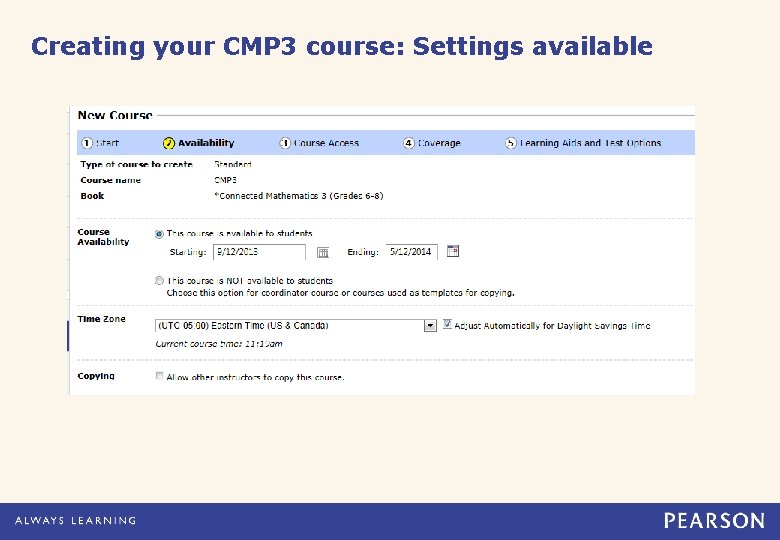
Task: Click the Current course time text
Action: coord(219,344)
